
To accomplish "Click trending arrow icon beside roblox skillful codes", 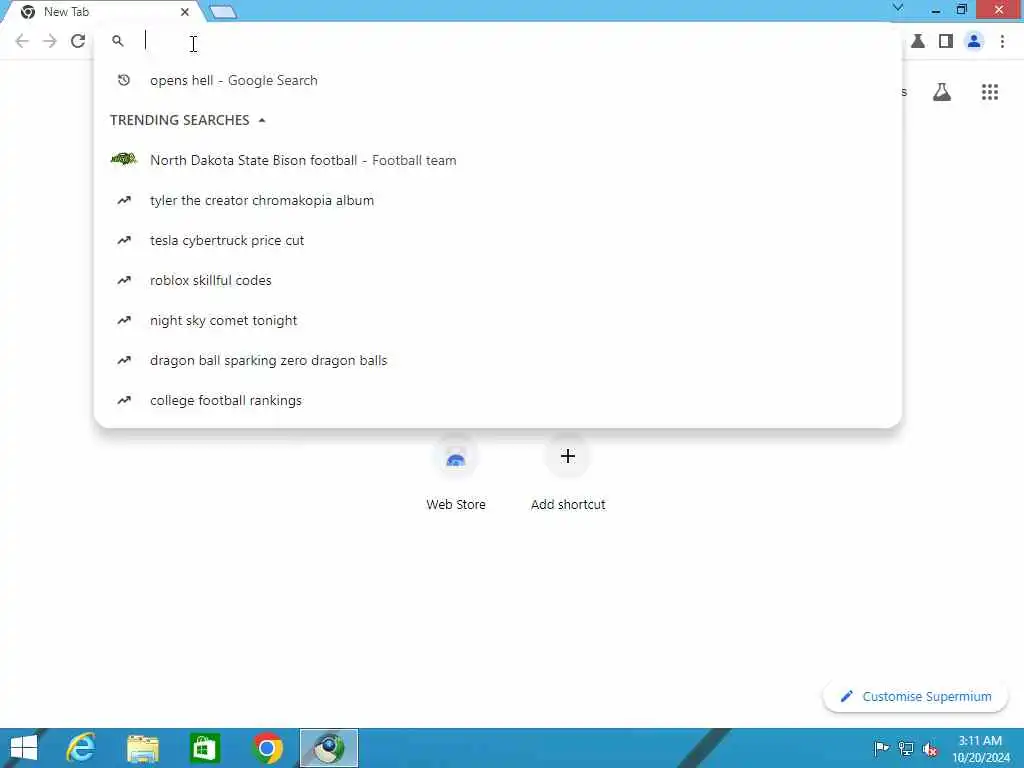I will pyautogui.click(x=123, y=280).
